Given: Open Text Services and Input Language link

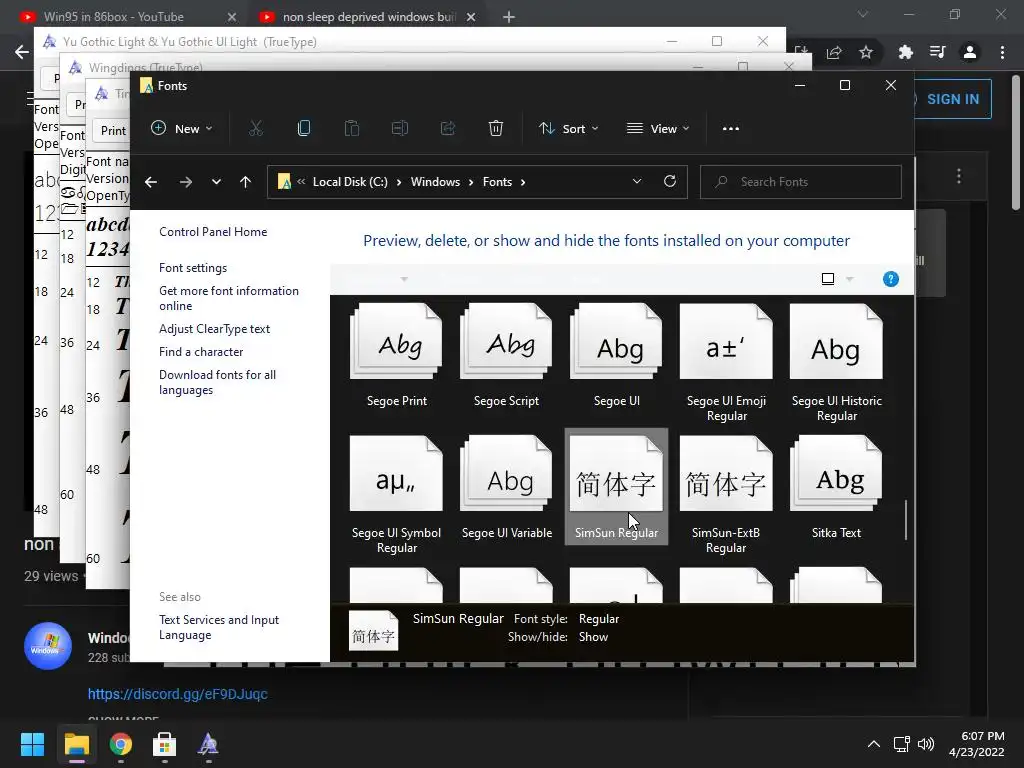Looking at the screenshot, I should (219, 627).
